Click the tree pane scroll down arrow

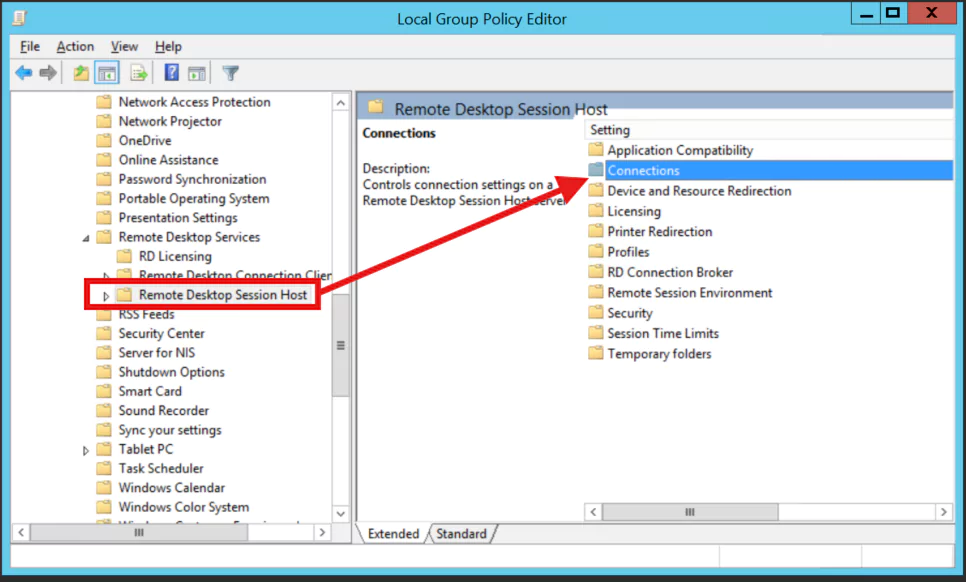click(341, 514)
